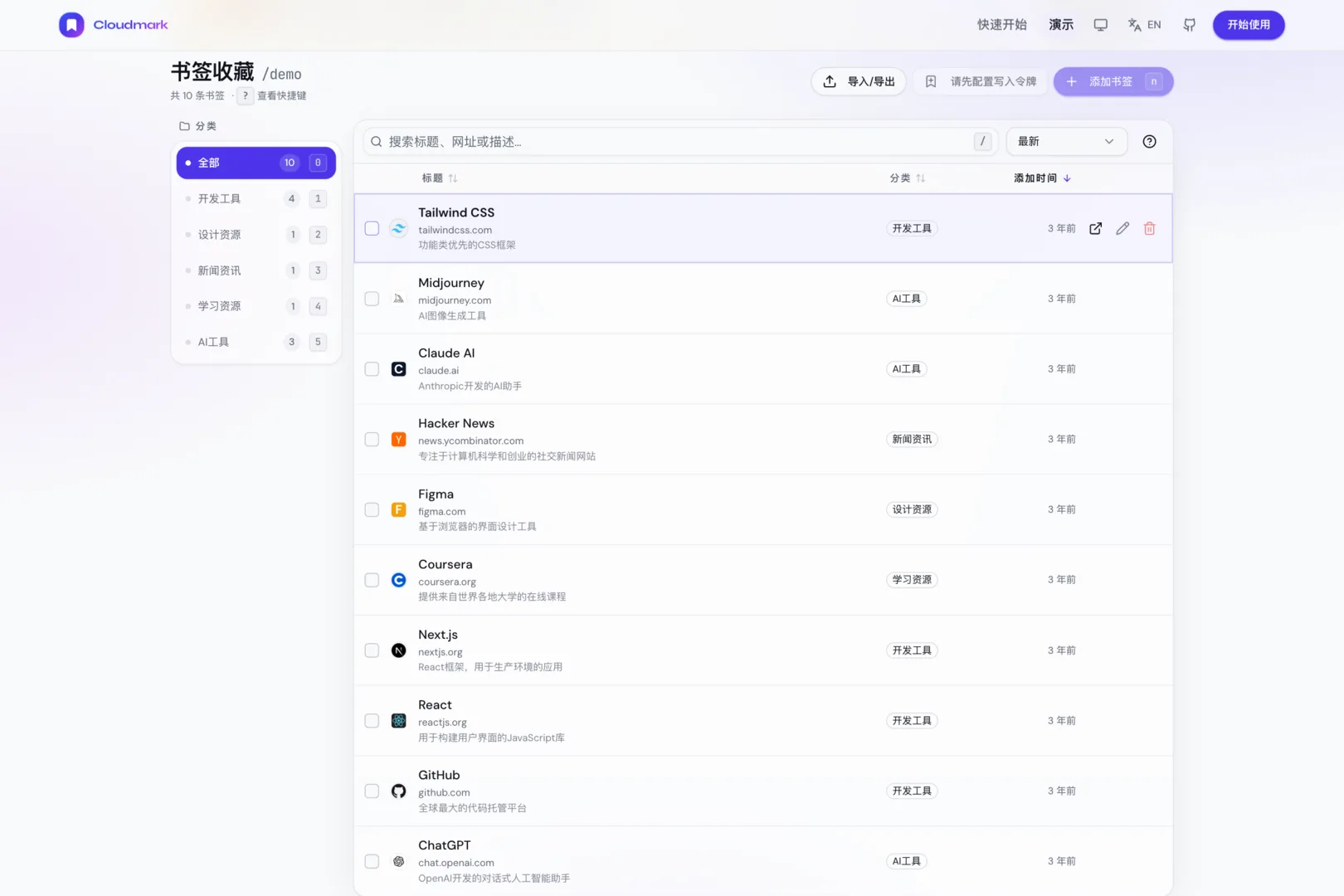Click the ChatGPT favicon
Image resolution: width=1344 pixels, height=896 pixels.
pos(398,861)
